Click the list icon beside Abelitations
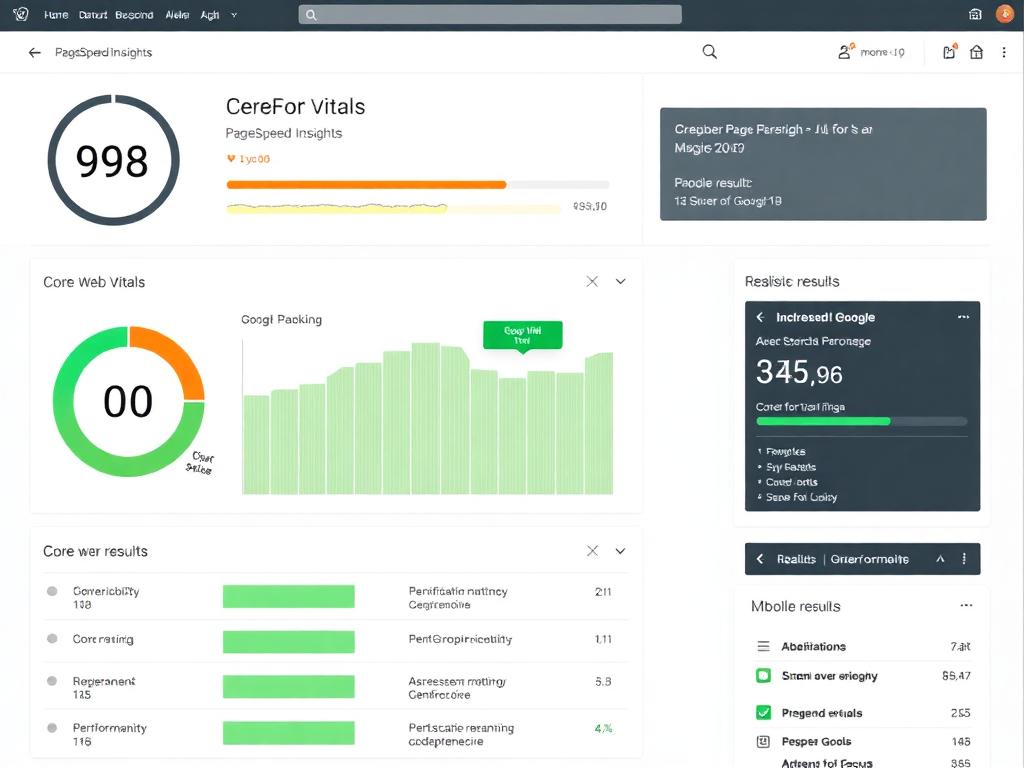The image size is (1024, 768). pyautogui.click(x=763, y=646)
